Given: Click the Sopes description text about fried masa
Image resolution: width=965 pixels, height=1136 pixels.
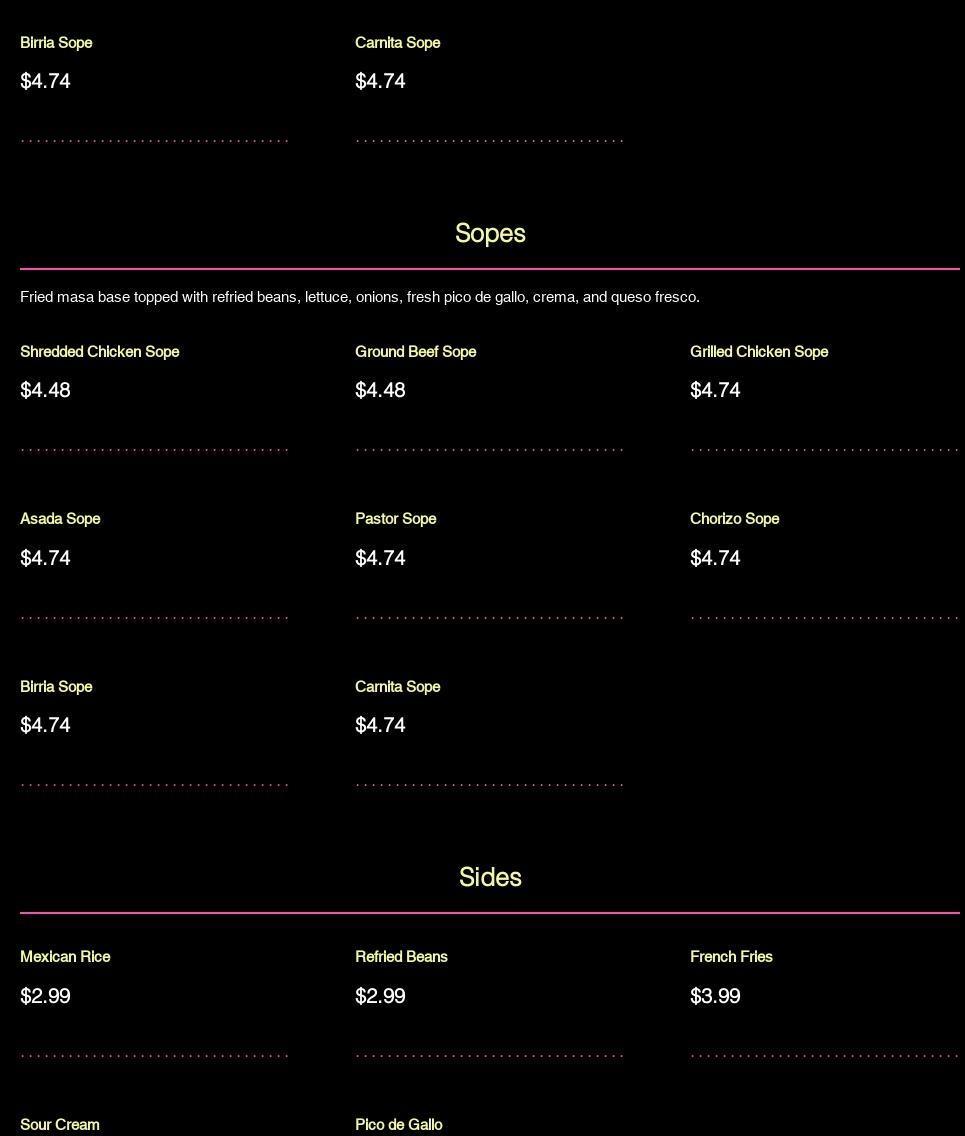Looking at the screenshot, I should pos(360,297).
